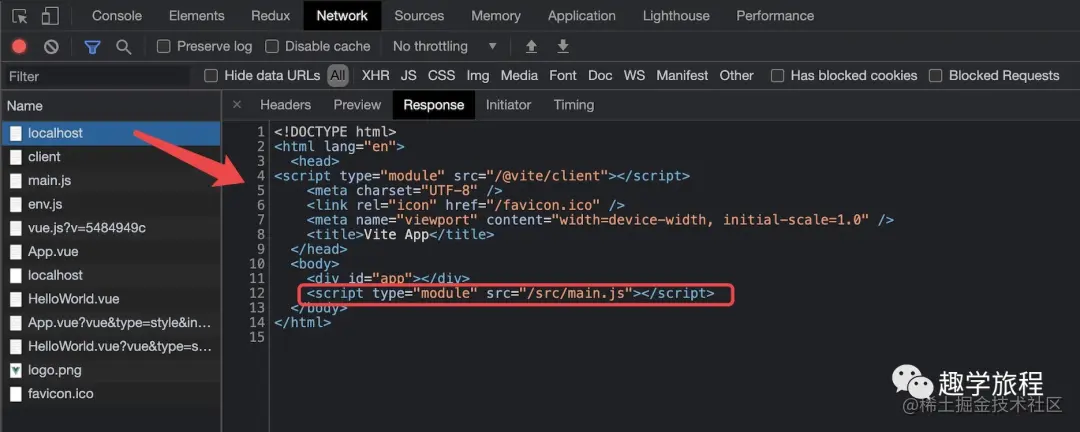This screenshot has width=1080, height=432.
Task: Select the All filter type
Action: click(x=338, y=76)
